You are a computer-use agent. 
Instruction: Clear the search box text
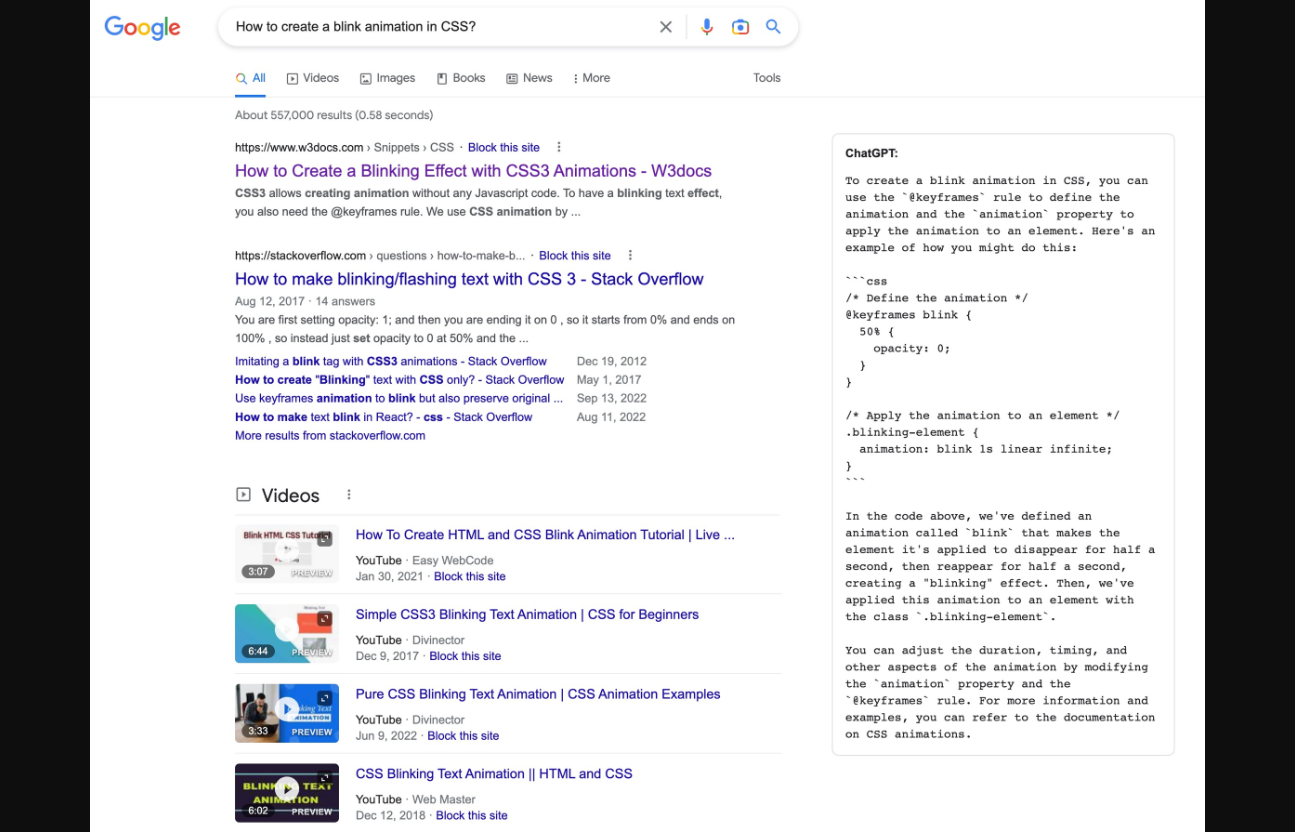click(666, 27)
